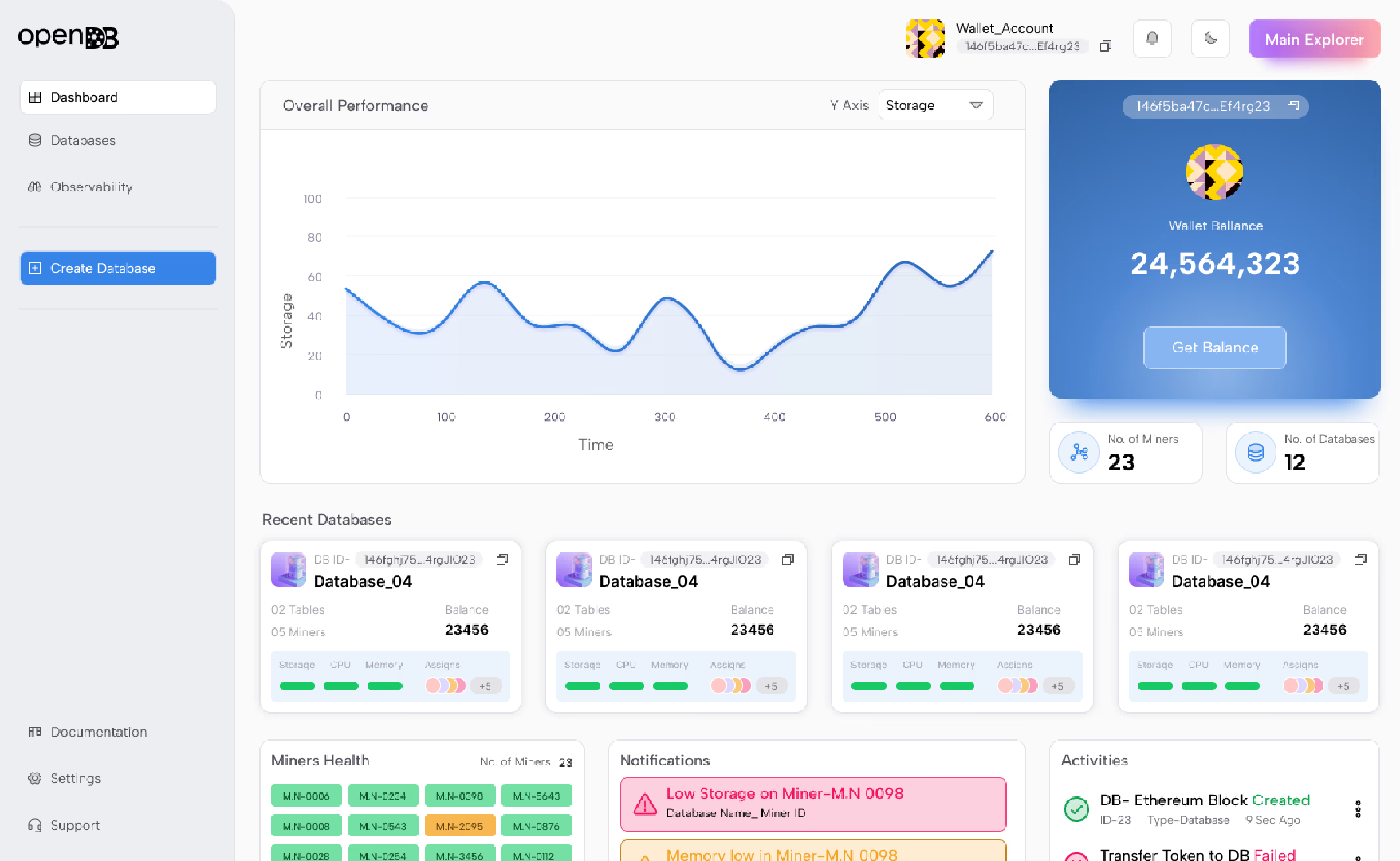Open Settings from the sidebar
1400x861 pixels.
point(76,778)
